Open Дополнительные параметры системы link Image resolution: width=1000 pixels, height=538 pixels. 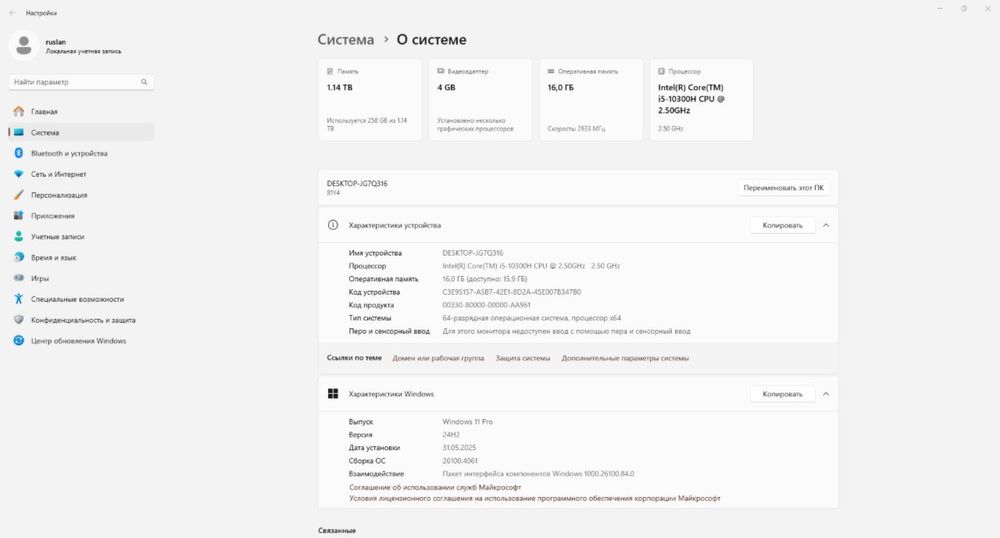[625, 358]
